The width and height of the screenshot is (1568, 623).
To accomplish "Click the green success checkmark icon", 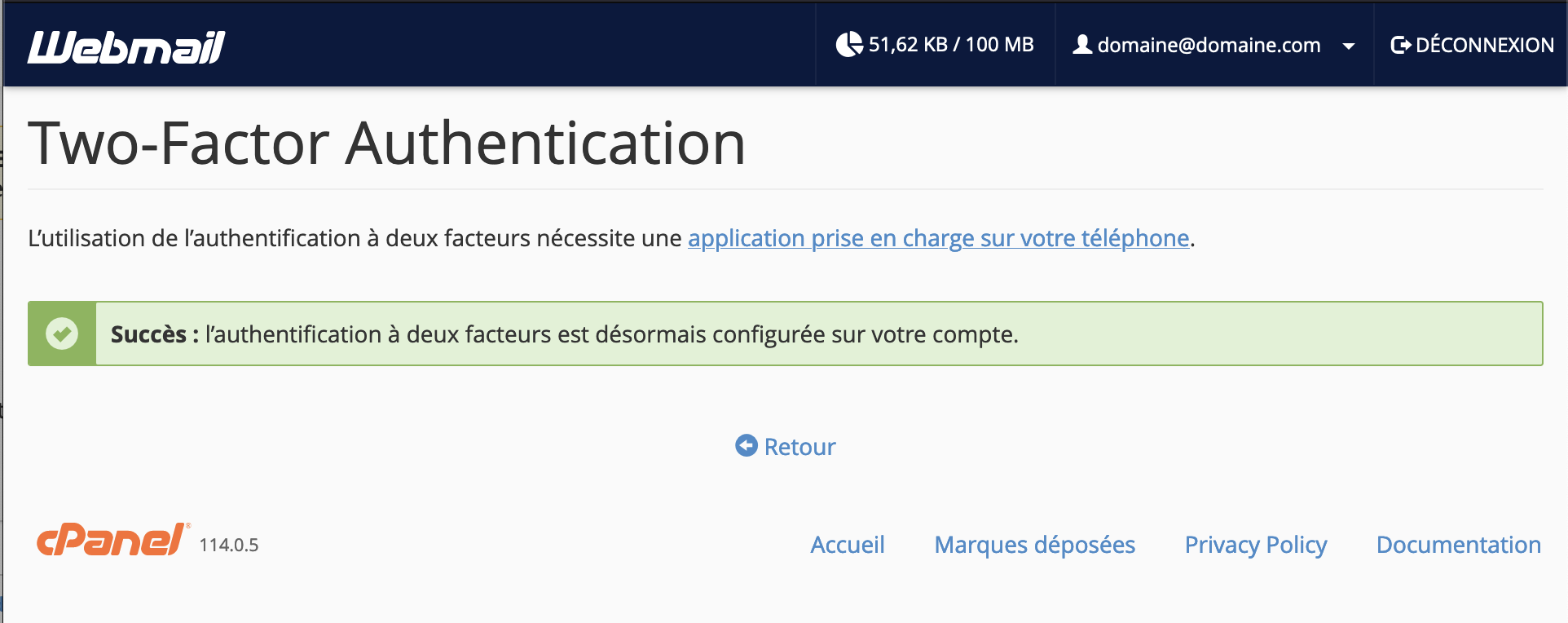I will pos(62,334).
